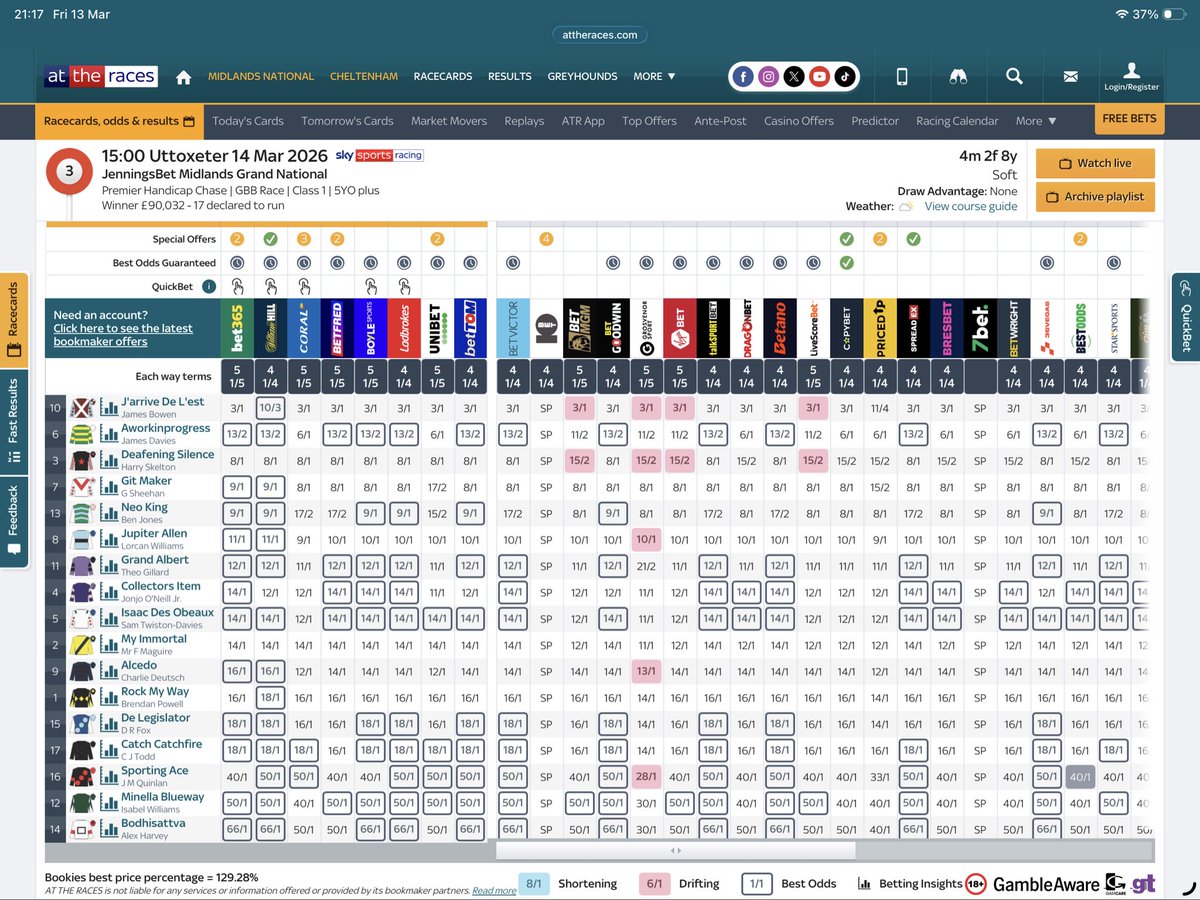
Task: Open Jupiter Allen horse link
Action: pos(154,533)
